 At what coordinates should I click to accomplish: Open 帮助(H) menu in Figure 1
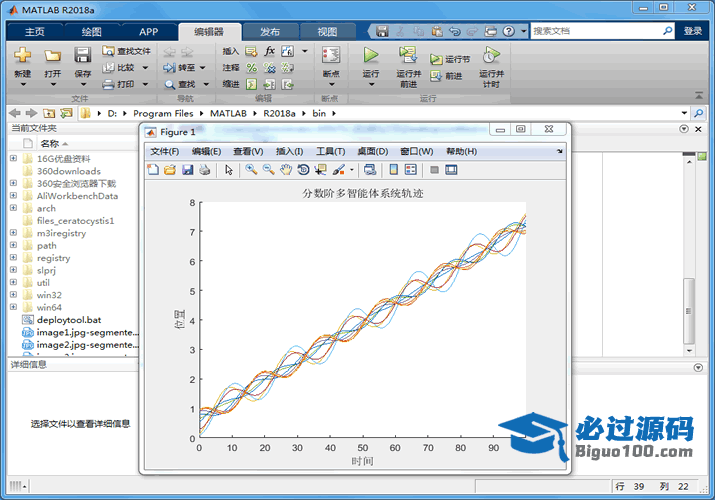[461, 151]
